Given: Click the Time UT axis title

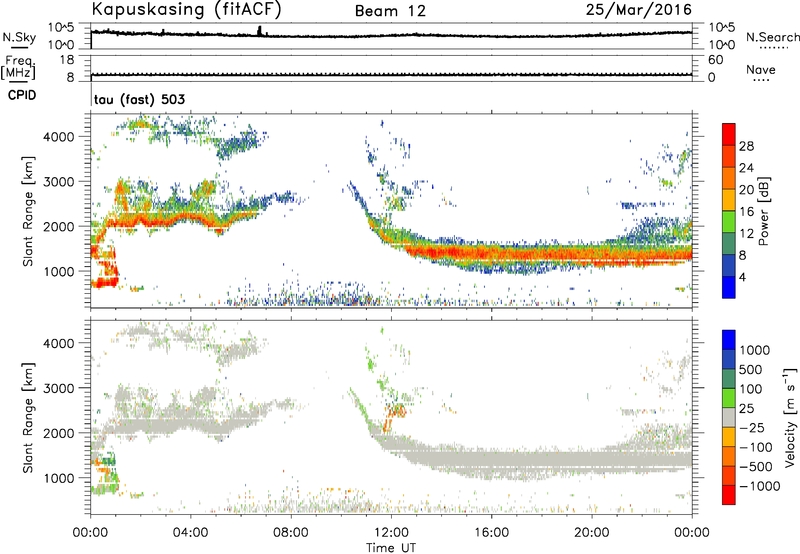Looking at the screenshot, I should (391, 548).
